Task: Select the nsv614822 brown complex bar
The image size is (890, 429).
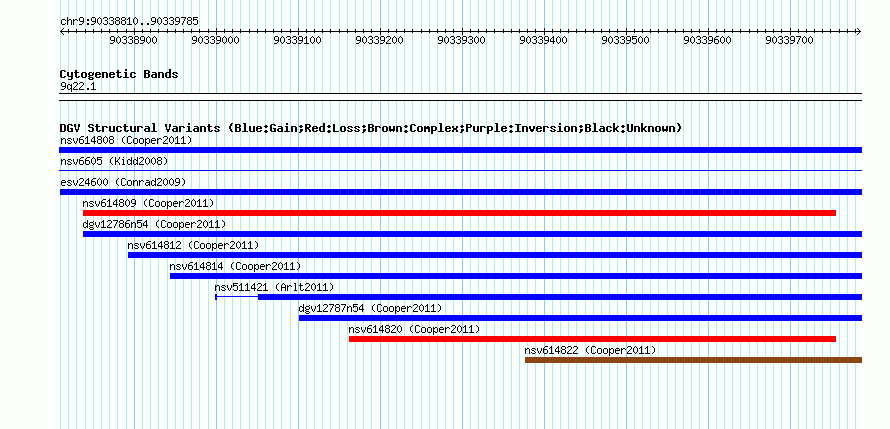Action: click(x=693, y=360)
